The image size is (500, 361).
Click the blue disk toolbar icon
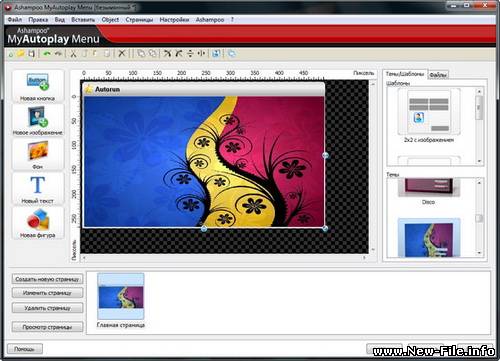(x=216, y=53)
